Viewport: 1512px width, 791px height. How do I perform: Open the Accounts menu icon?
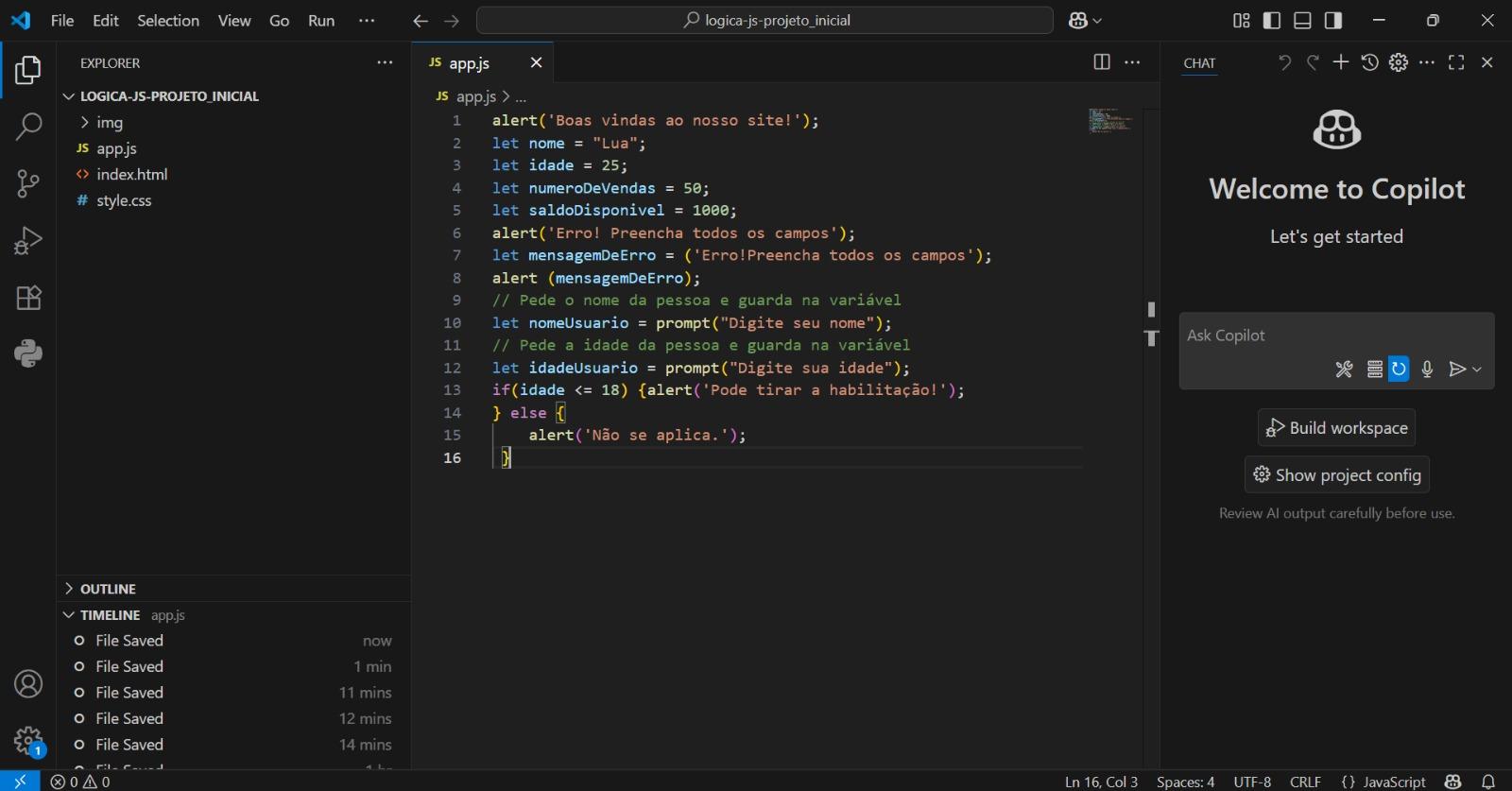[x=28, y=683]
